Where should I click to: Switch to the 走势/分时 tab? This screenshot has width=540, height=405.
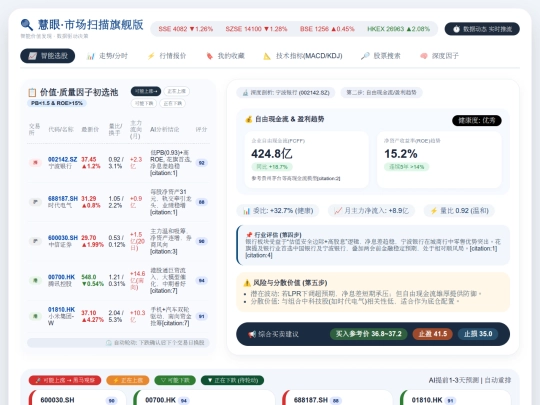pyautogui.click(x=107, y=56)
